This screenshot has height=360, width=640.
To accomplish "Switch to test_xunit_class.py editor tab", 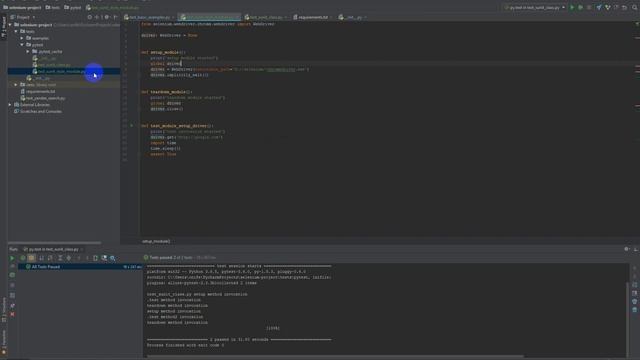I will pos(266,17).
